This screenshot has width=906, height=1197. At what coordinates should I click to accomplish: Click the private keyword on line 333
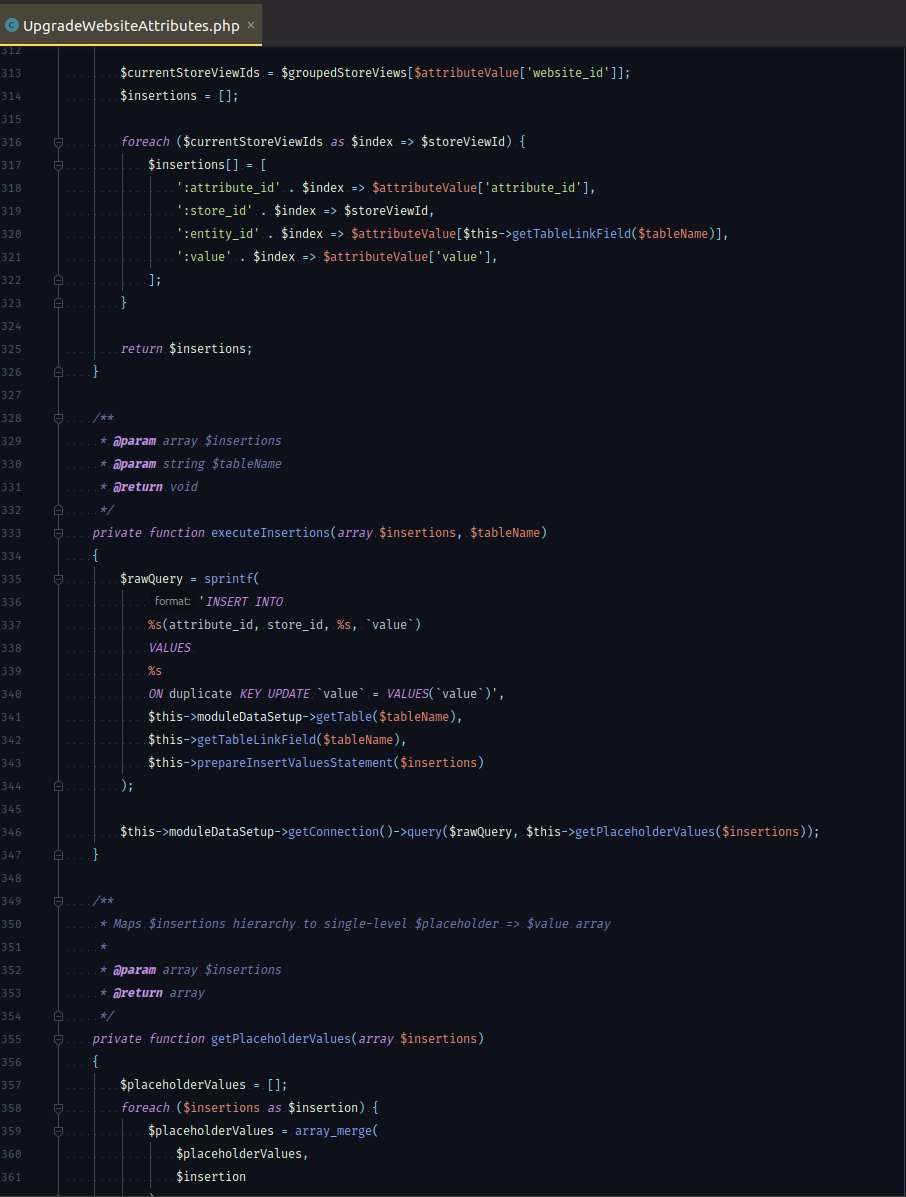click(x=117, y=533)
